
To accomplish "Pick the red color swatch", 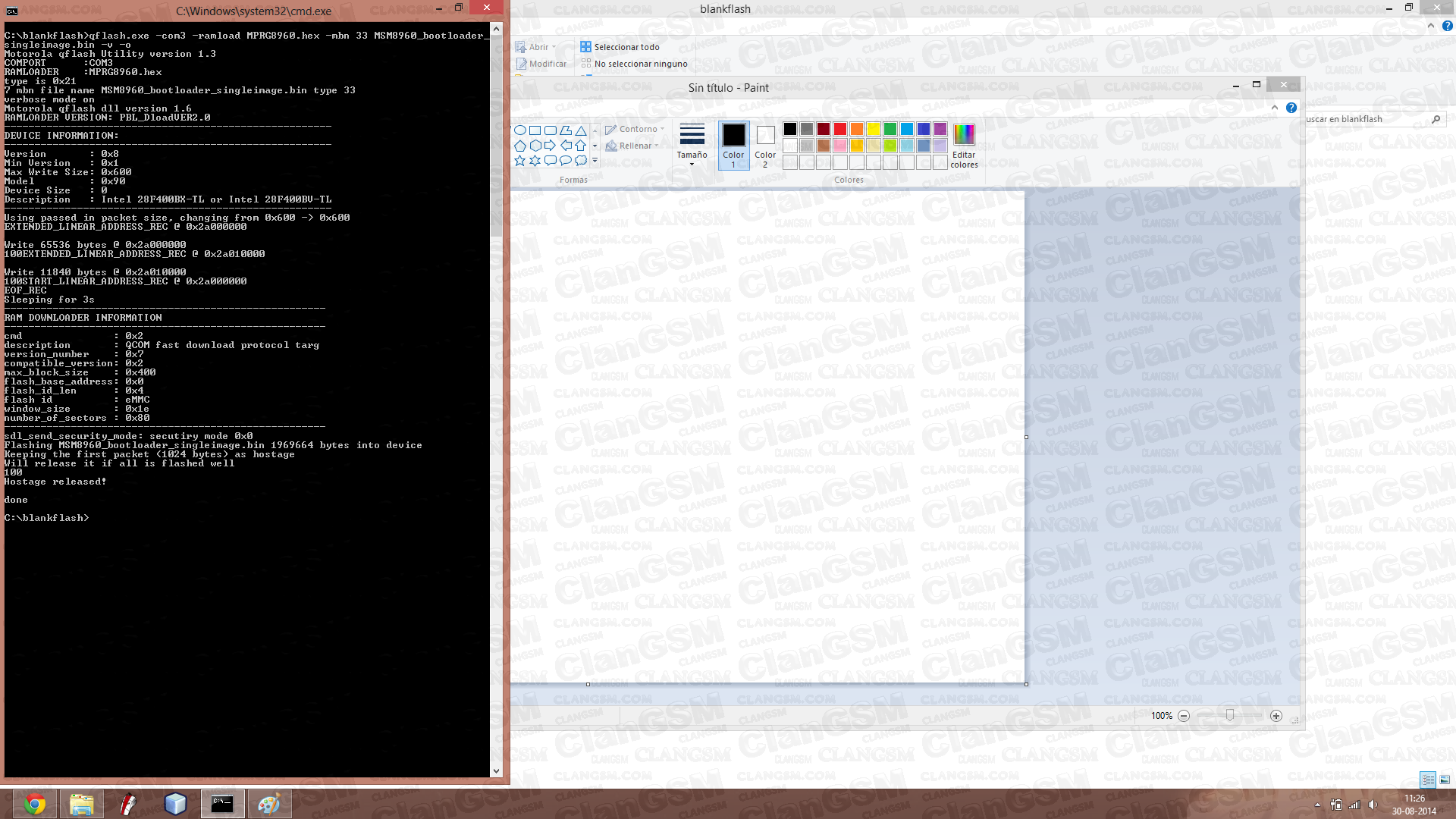I will pyautogui.click(x=840, y=129).
